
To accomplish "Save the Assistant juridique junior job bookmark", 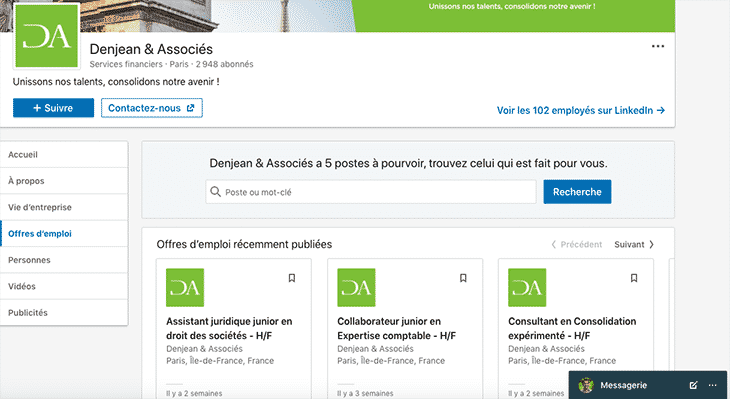I will coord(291,278).
